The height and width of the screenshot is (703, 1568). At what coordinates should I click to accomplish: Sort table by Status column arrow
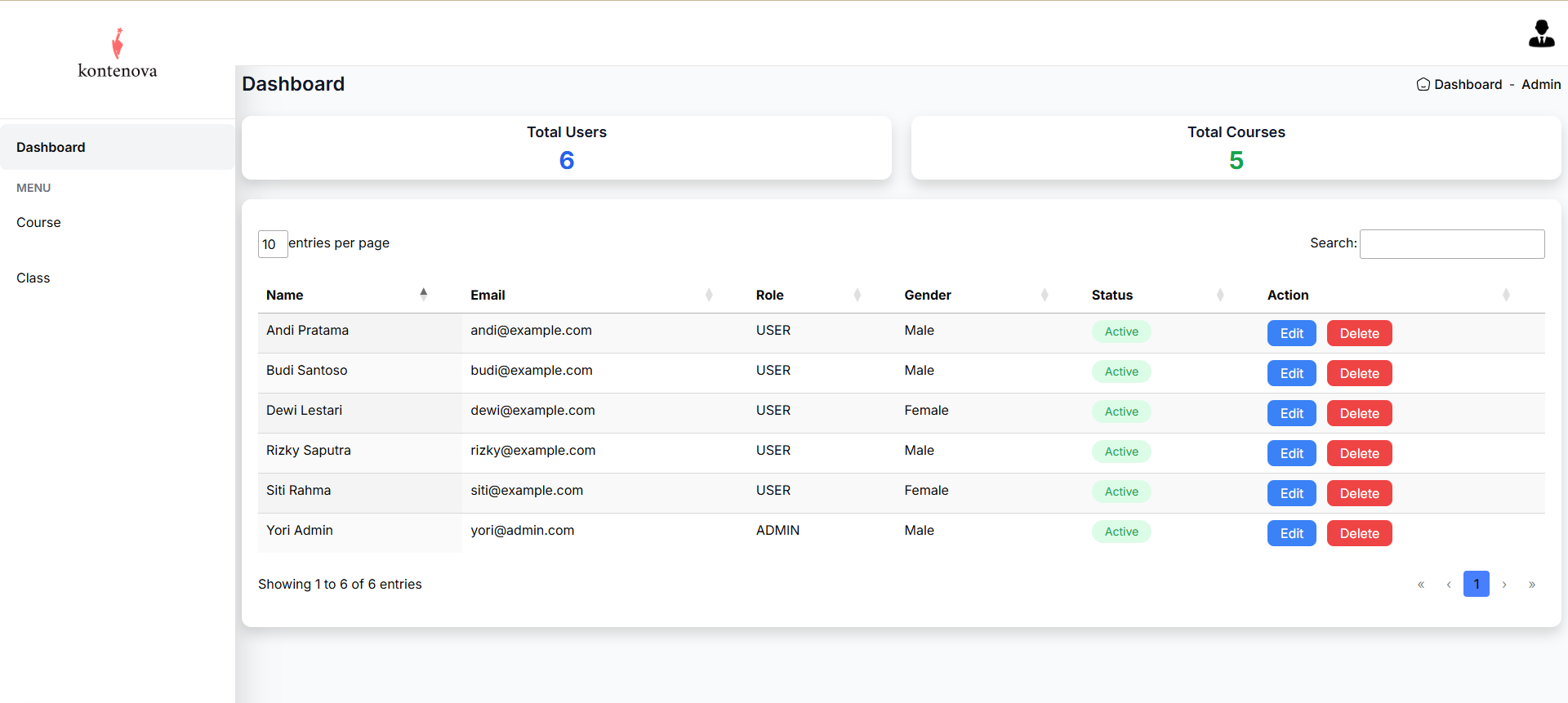1219,295
